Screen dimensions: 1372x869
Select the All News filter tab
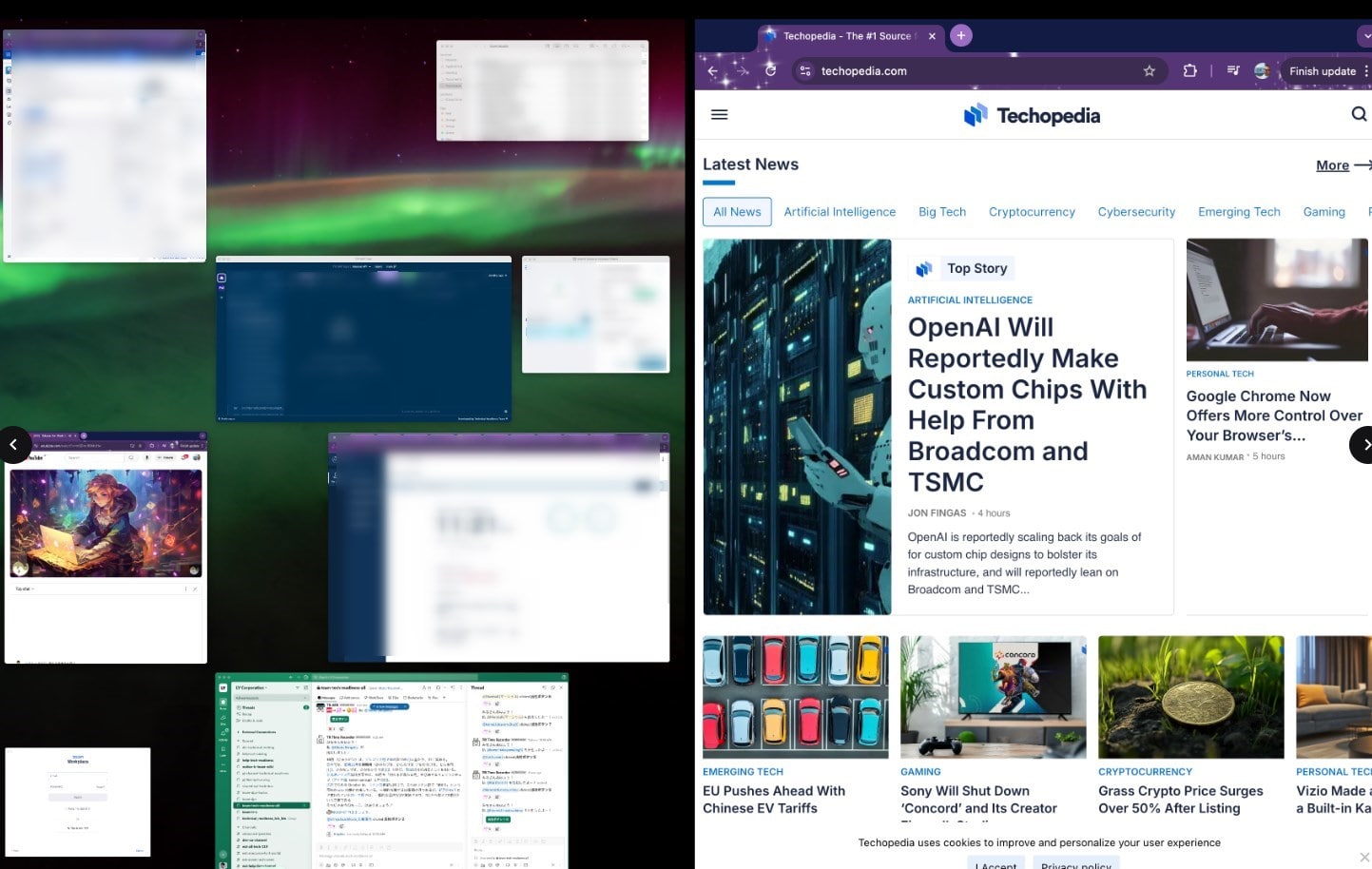737,212
